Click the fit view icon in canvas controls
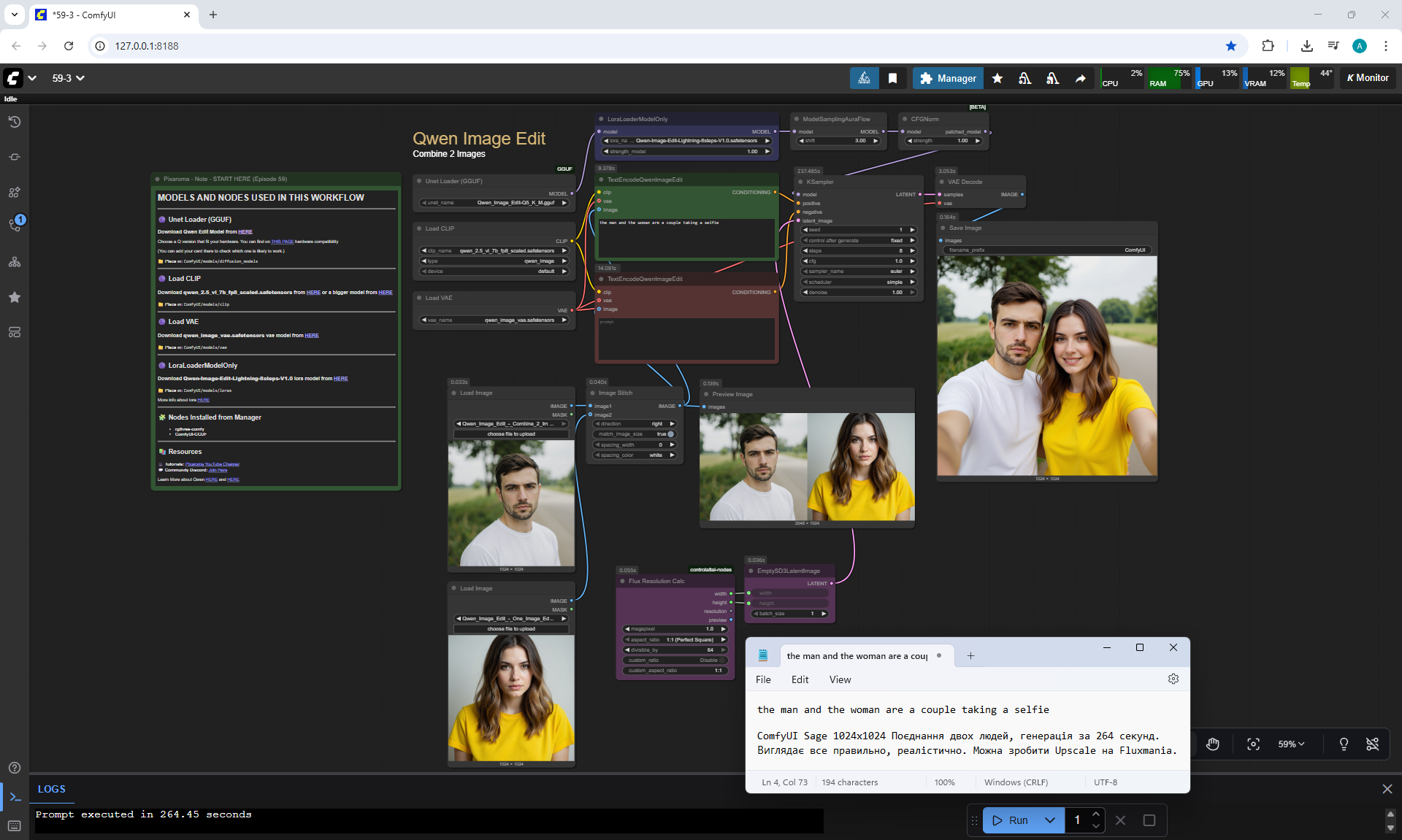The width and height of the screenshot is (1402, 840). [1253, 744]
